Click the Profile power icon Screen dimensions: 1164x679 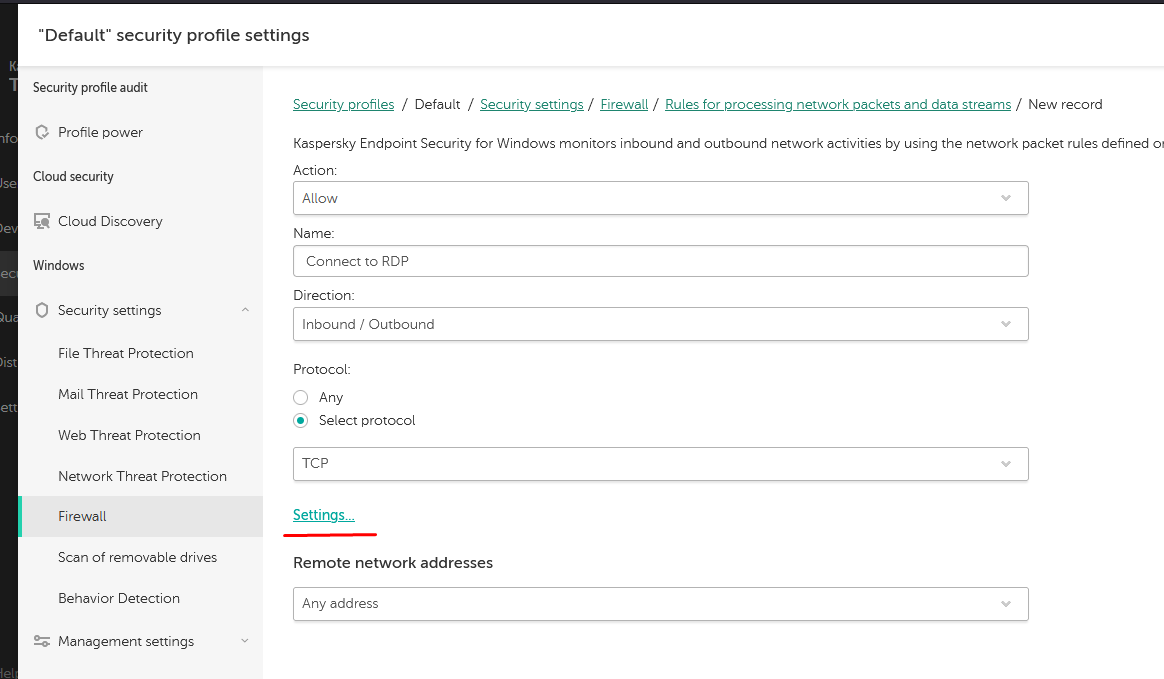coord(42,132)
